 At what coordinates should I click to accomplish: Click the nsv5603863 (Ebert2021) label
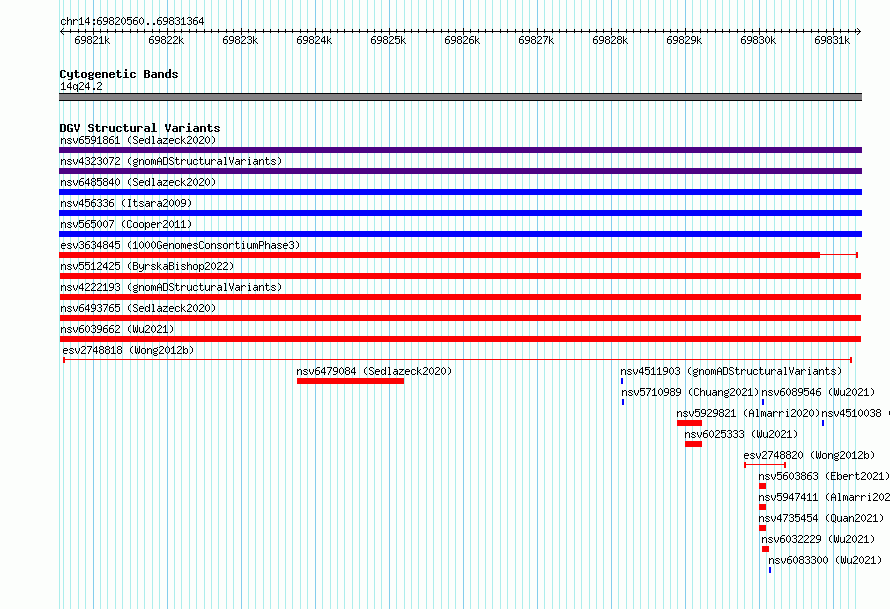(x=824, y=476)
